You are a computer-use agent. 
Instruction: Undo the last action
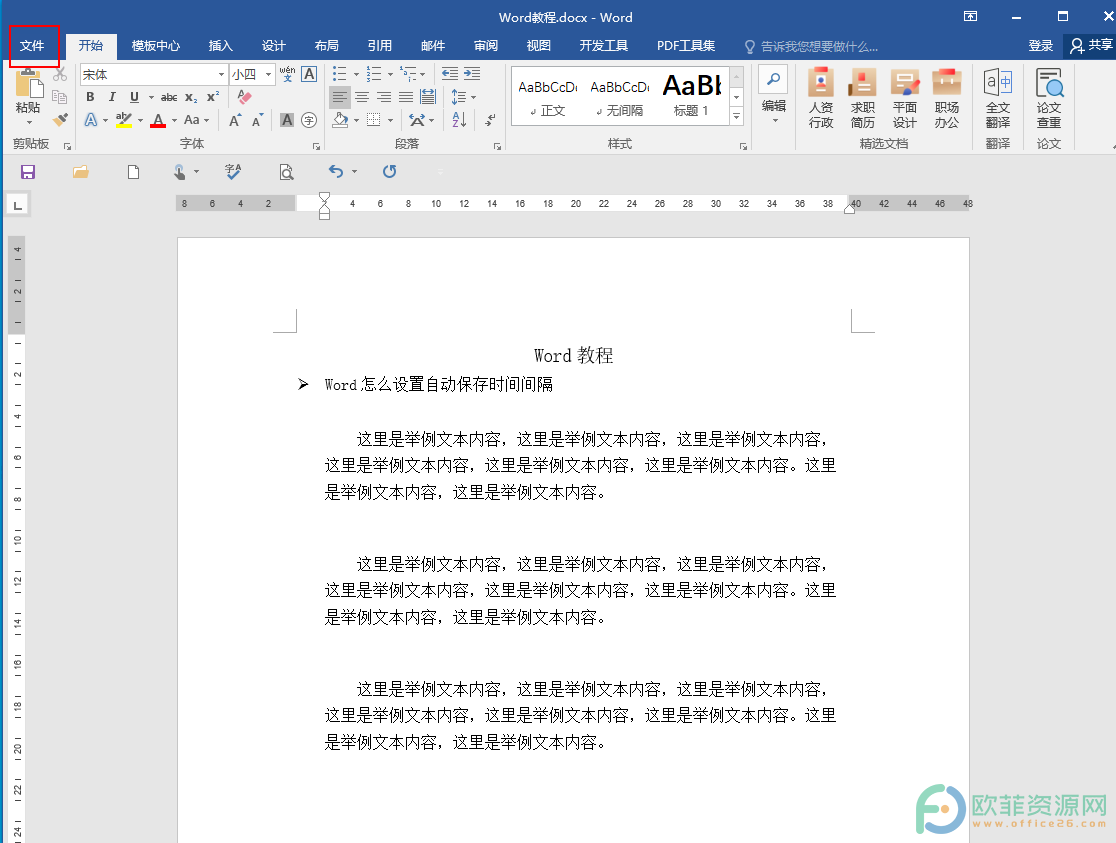tap(335, 172)
